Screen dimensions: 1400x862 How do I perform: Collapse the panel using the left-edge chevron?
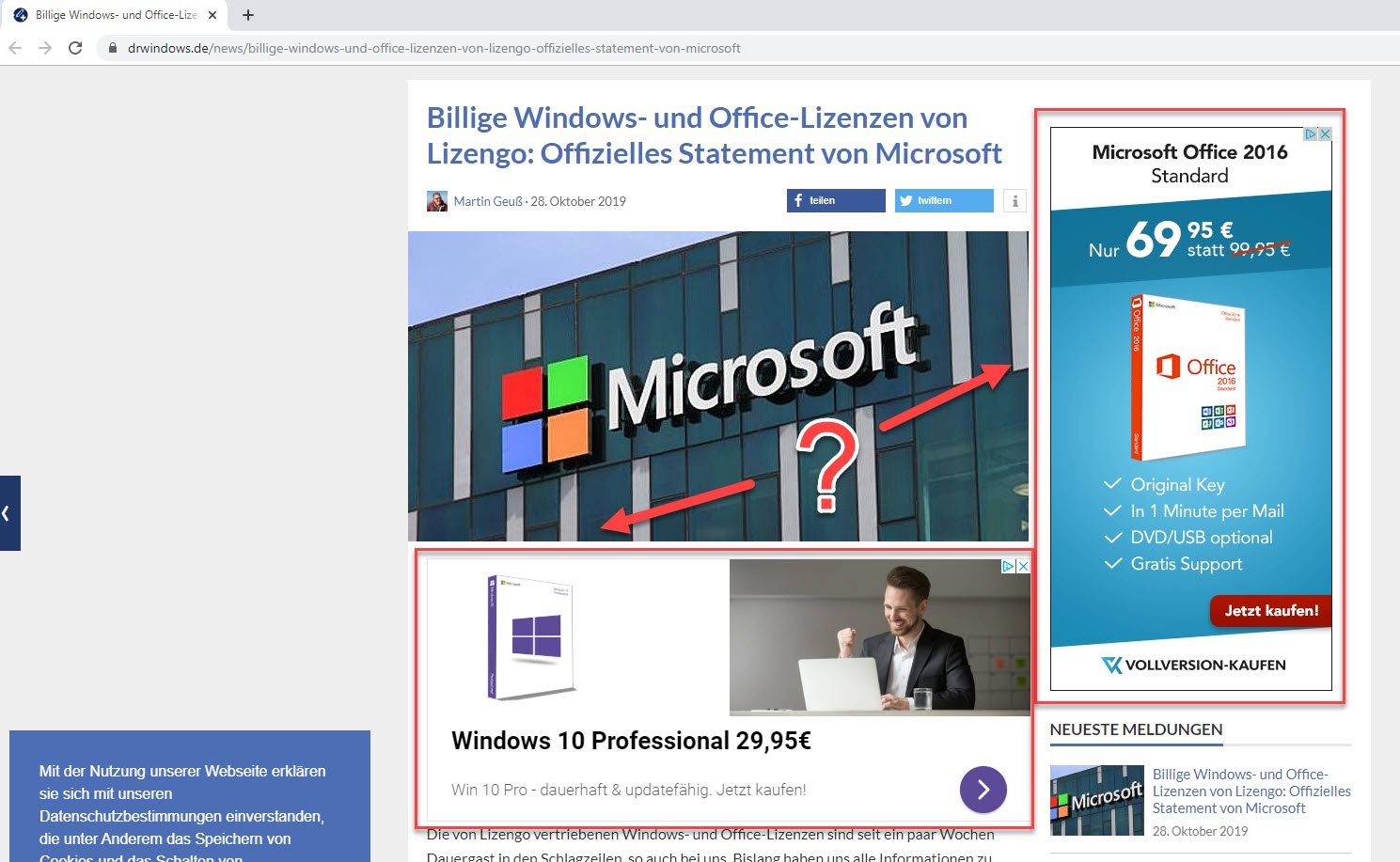pos(8,513)
